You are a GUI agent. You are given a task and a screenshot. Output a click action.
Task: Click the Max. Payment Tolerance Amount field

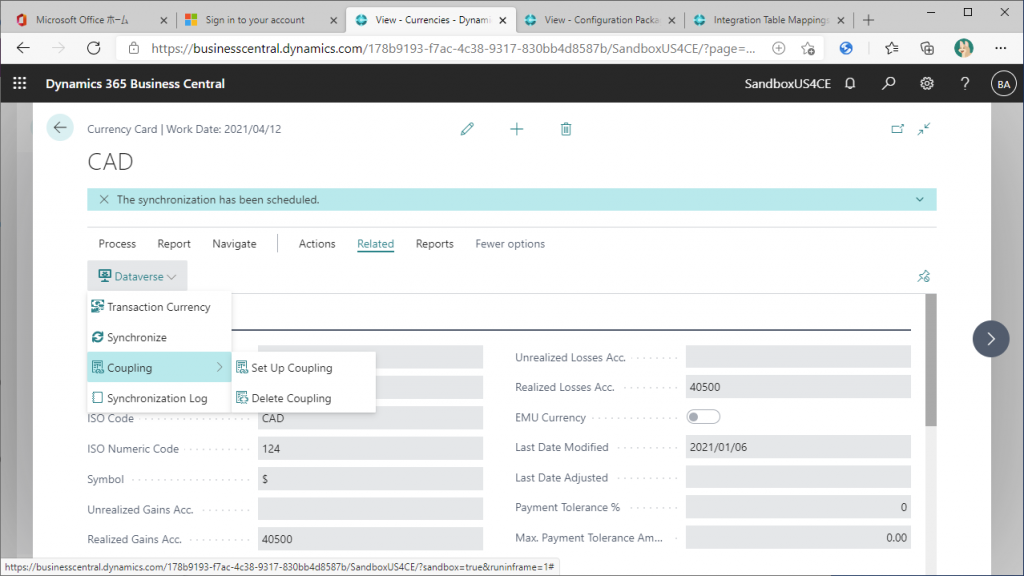(798, 537)
